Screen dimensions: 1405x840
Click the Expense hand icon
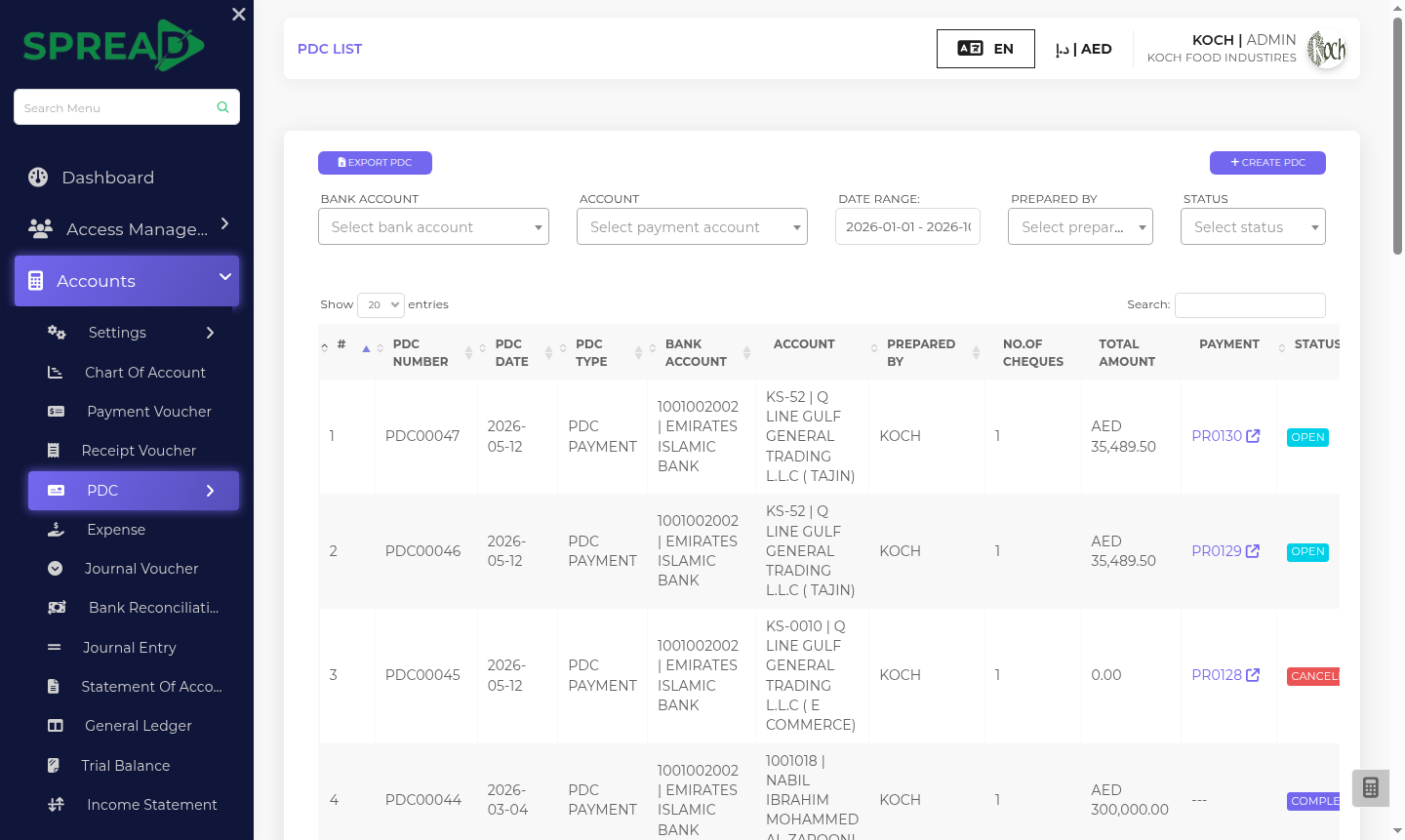click(x=56, y=530)
